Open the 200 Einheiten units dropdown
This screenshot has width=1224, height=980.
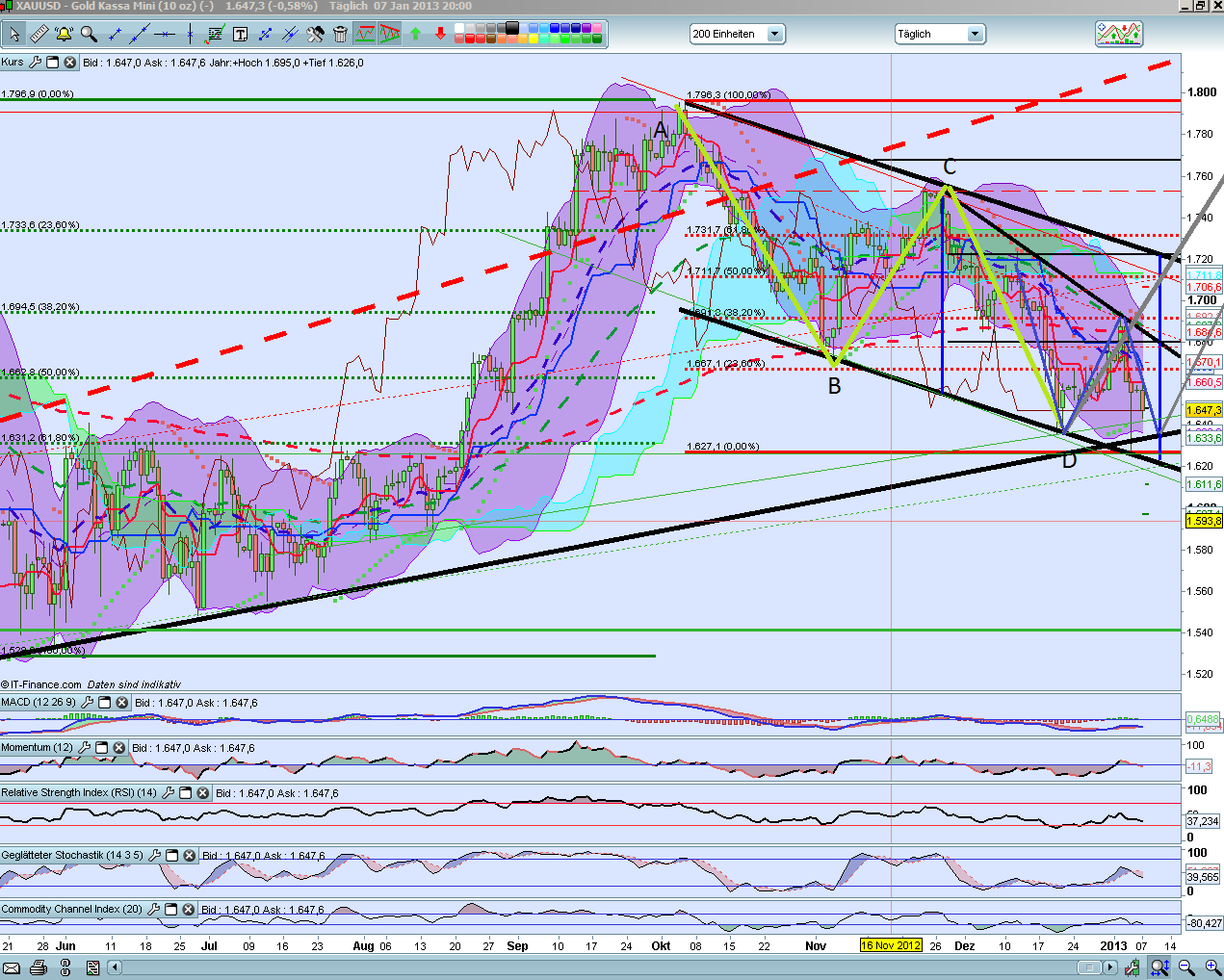pos(738,34)
